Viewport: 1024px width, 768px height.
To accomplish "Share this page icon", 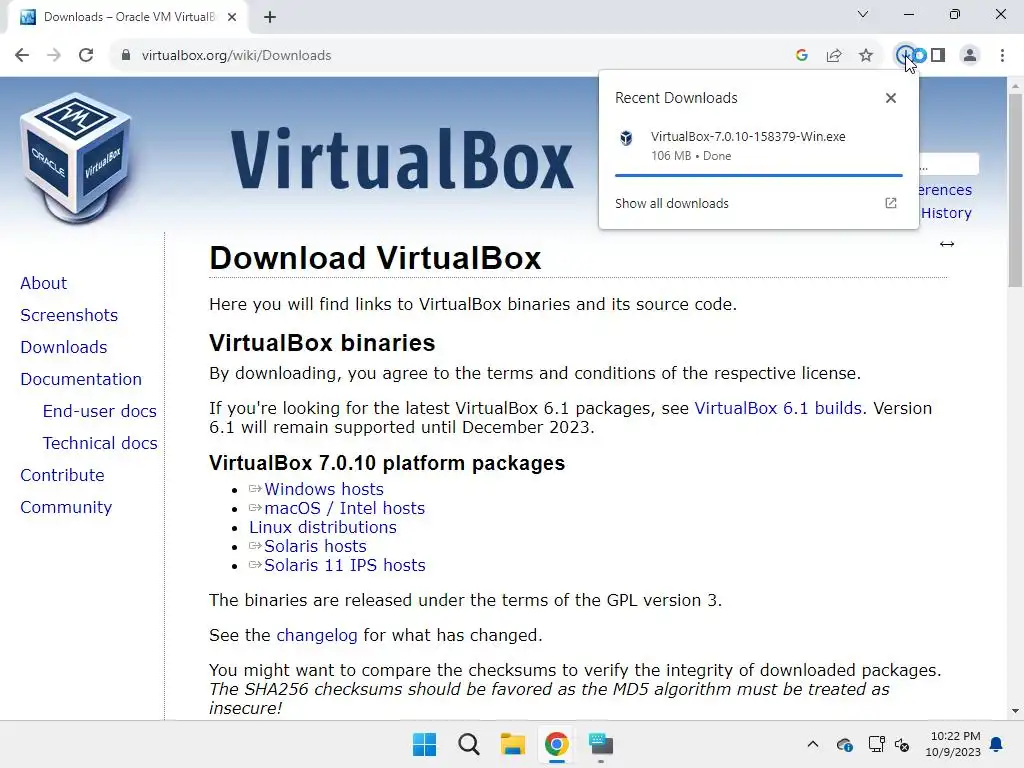I will (x=834, y=56).
